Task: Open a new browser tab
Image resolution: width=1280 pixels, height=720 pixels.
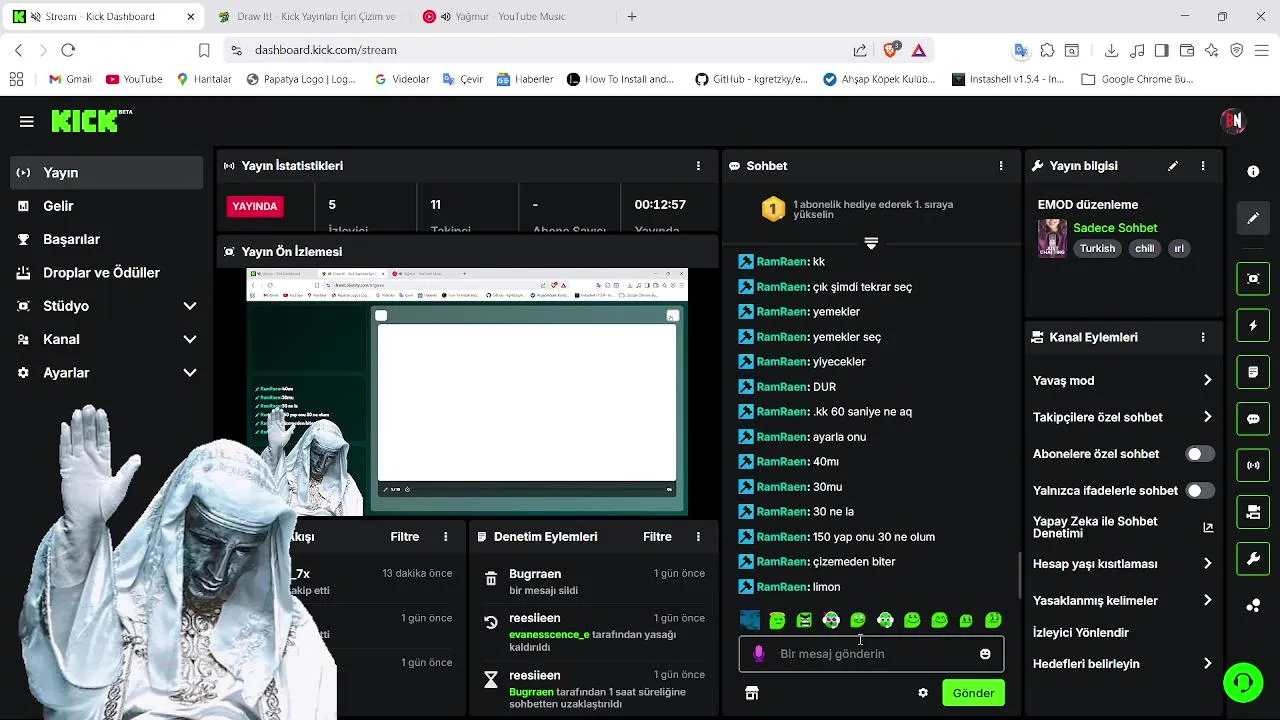Action: point(631,17)
